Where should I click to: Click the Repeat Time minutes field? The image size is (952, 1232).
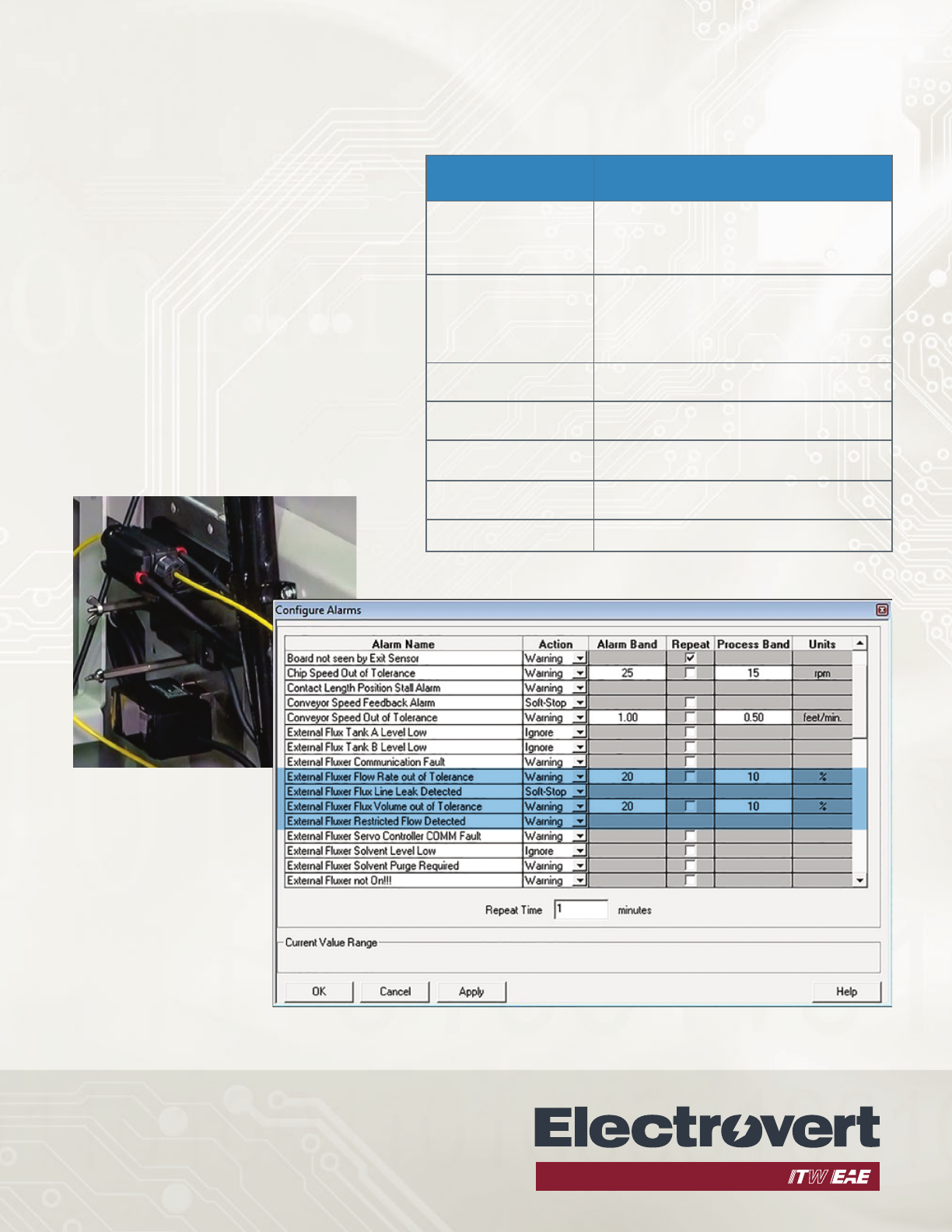[x=580, y=909]
